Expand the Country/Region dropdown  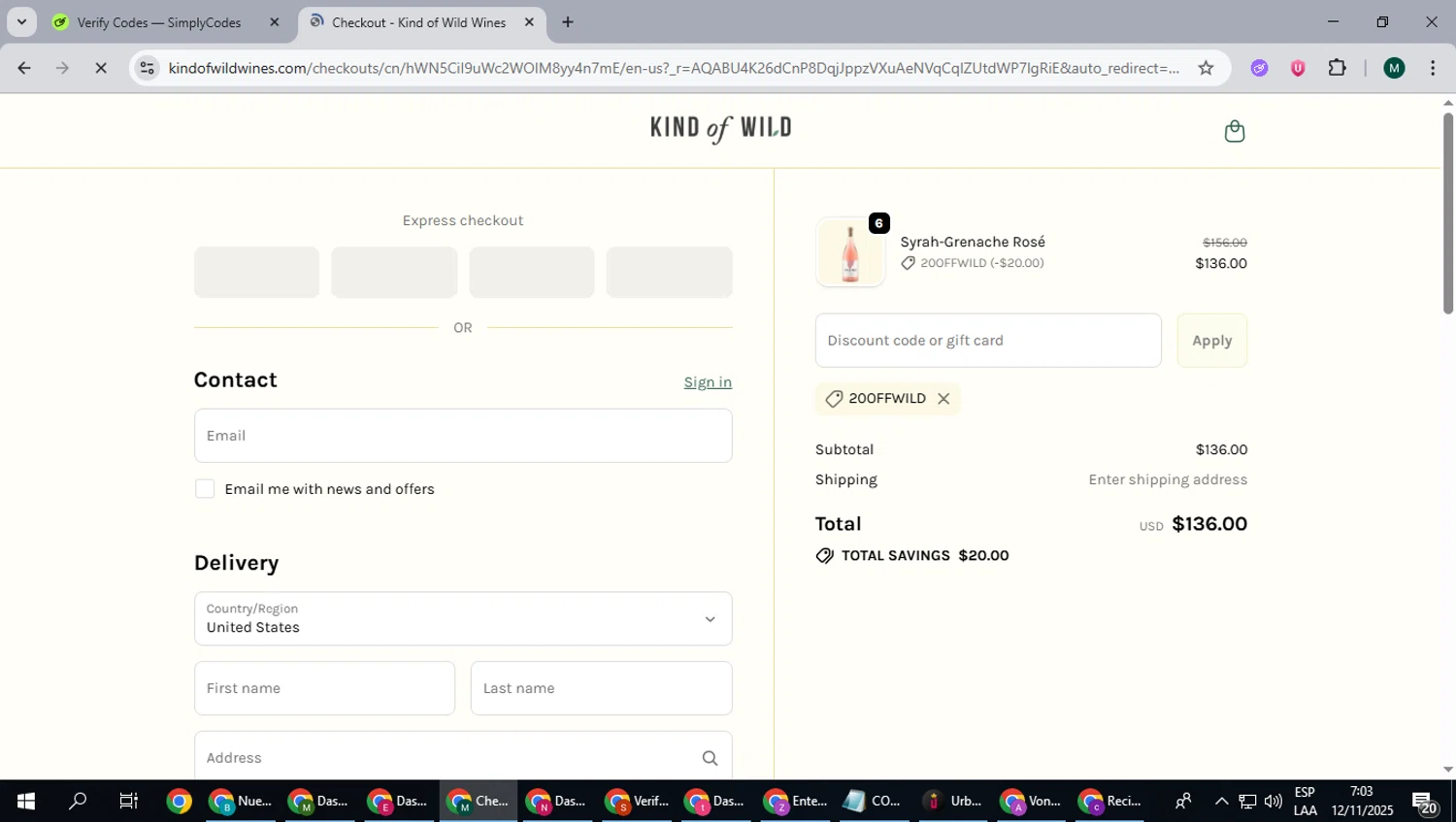[463, 618]
